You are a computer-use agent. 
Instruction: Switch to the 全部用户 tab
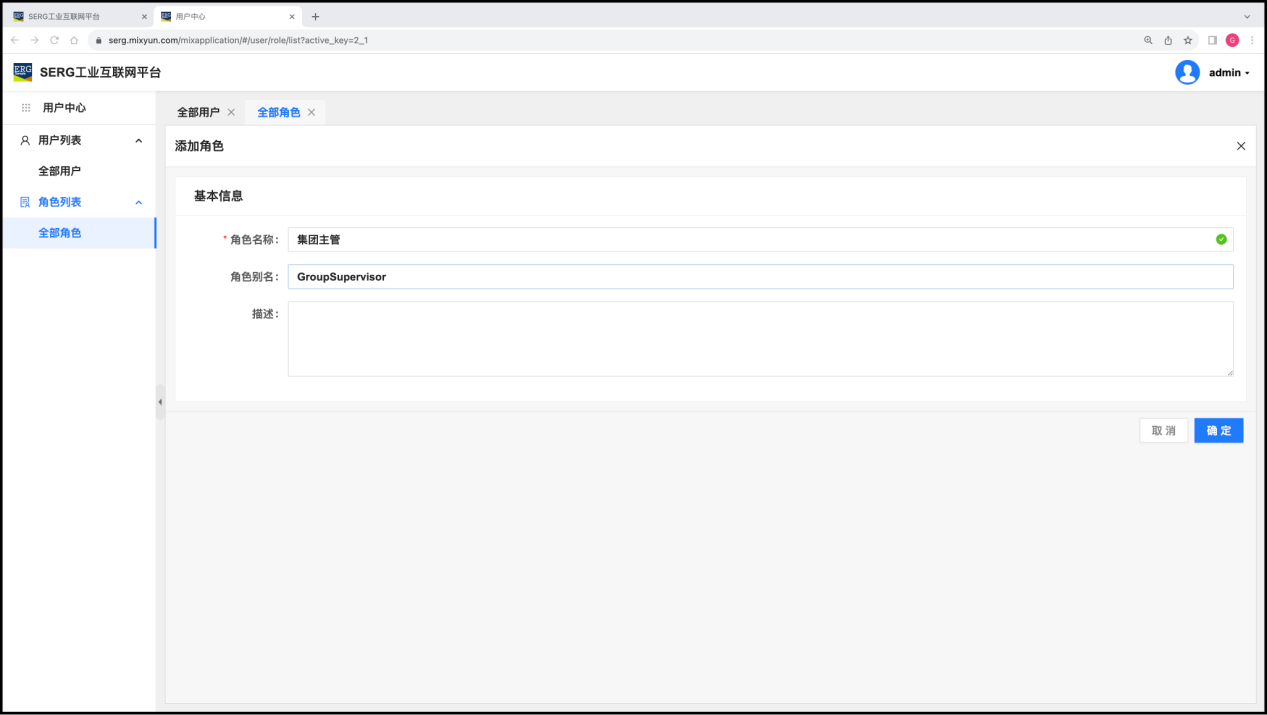point(198,112)
